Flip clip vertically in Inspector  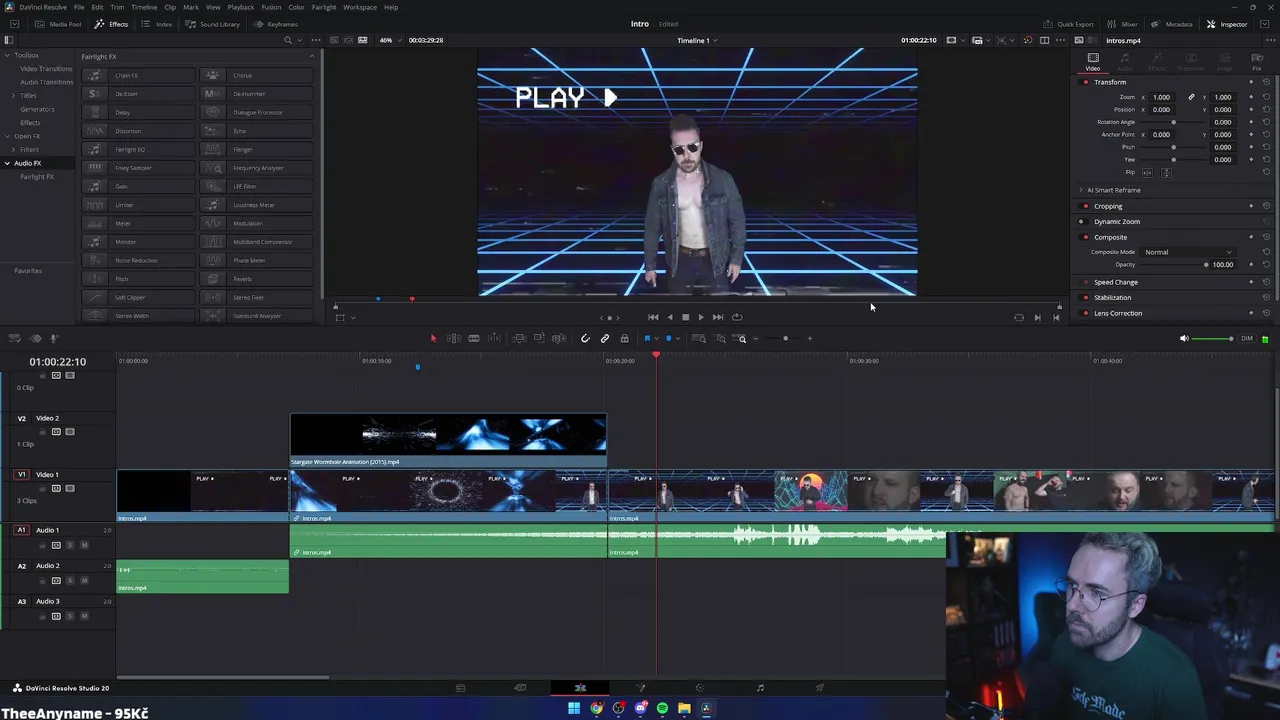1166,172
